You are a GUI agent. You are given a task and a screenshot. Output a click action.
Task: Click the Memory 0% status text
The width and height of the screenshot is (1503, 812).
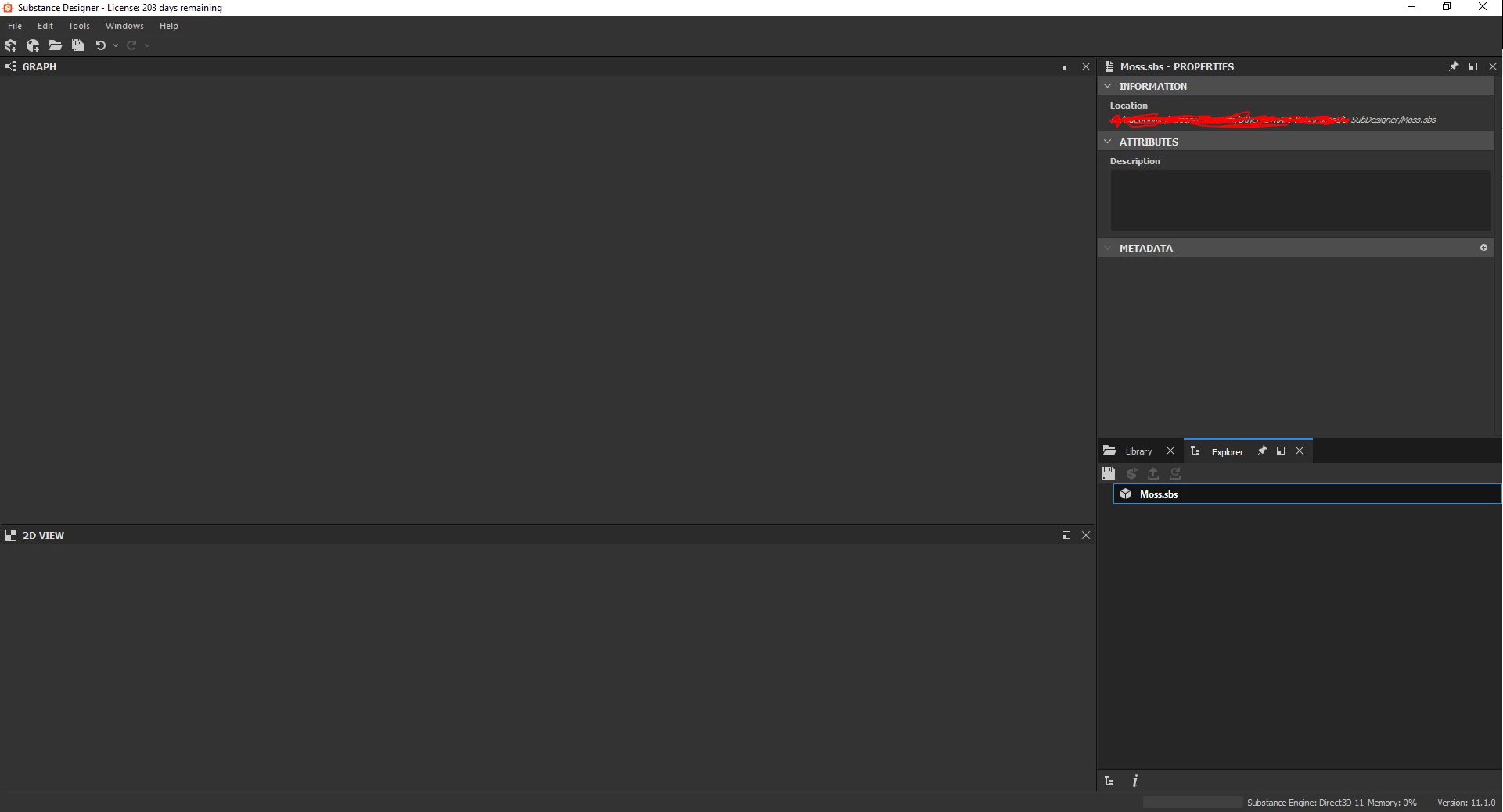pyautogui.click(x=1392, y=803)
